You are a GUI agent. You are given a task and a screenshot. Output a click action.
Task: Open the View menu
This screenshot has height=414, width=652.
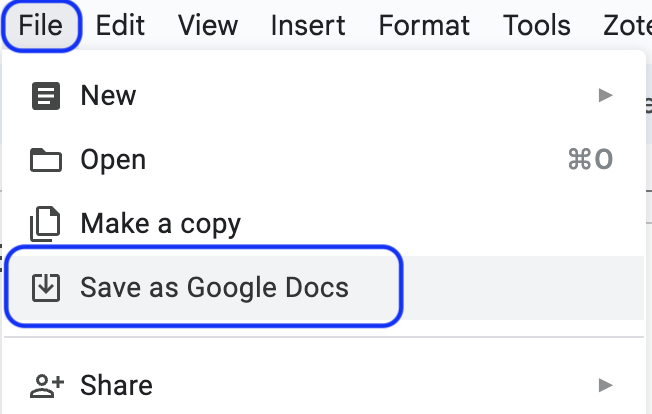(208, 25)
